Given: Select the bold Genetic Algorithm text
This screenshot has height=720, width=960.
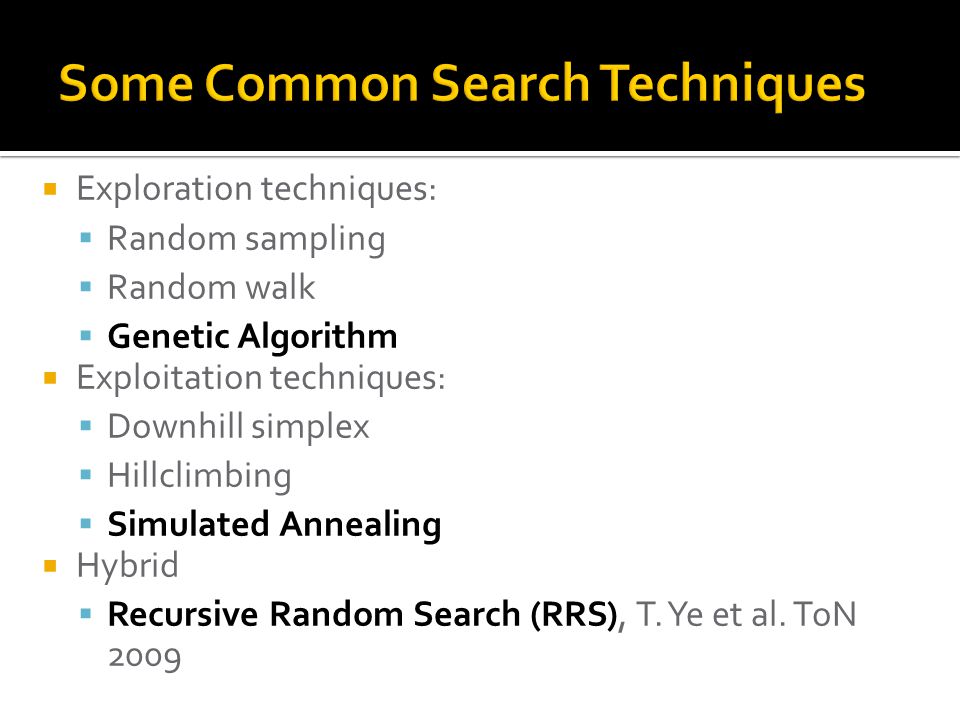Looking at the screenshot, I should point(252,337).
